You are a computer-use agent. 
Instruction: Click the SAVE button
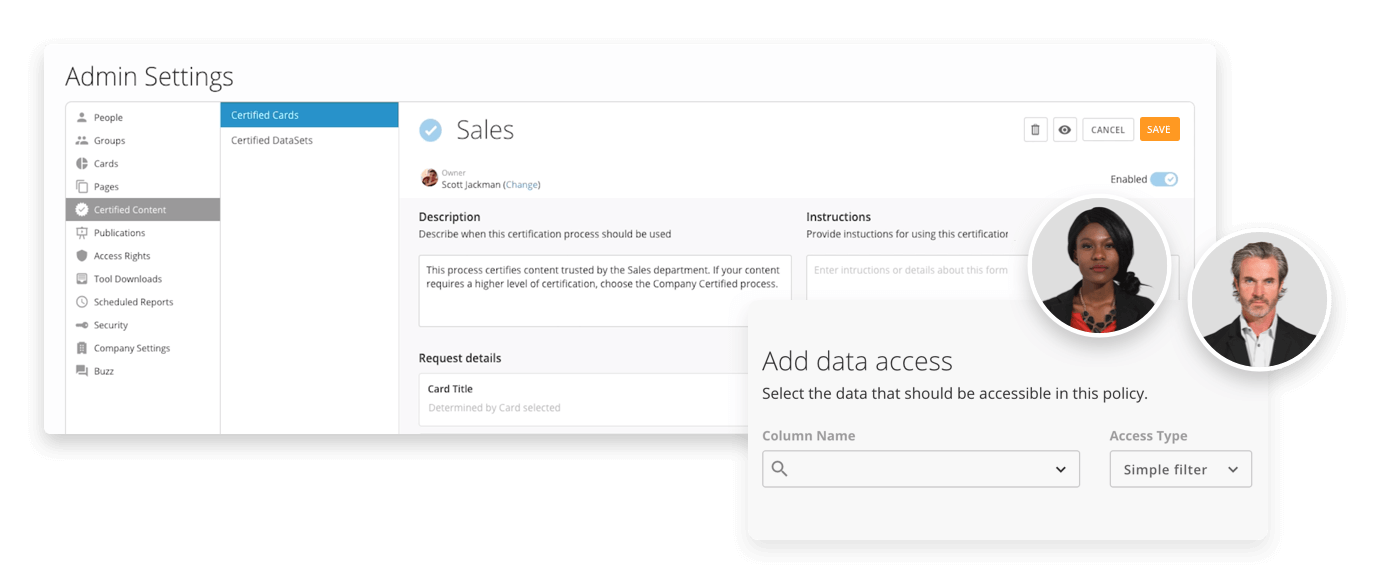(1159, 129)
